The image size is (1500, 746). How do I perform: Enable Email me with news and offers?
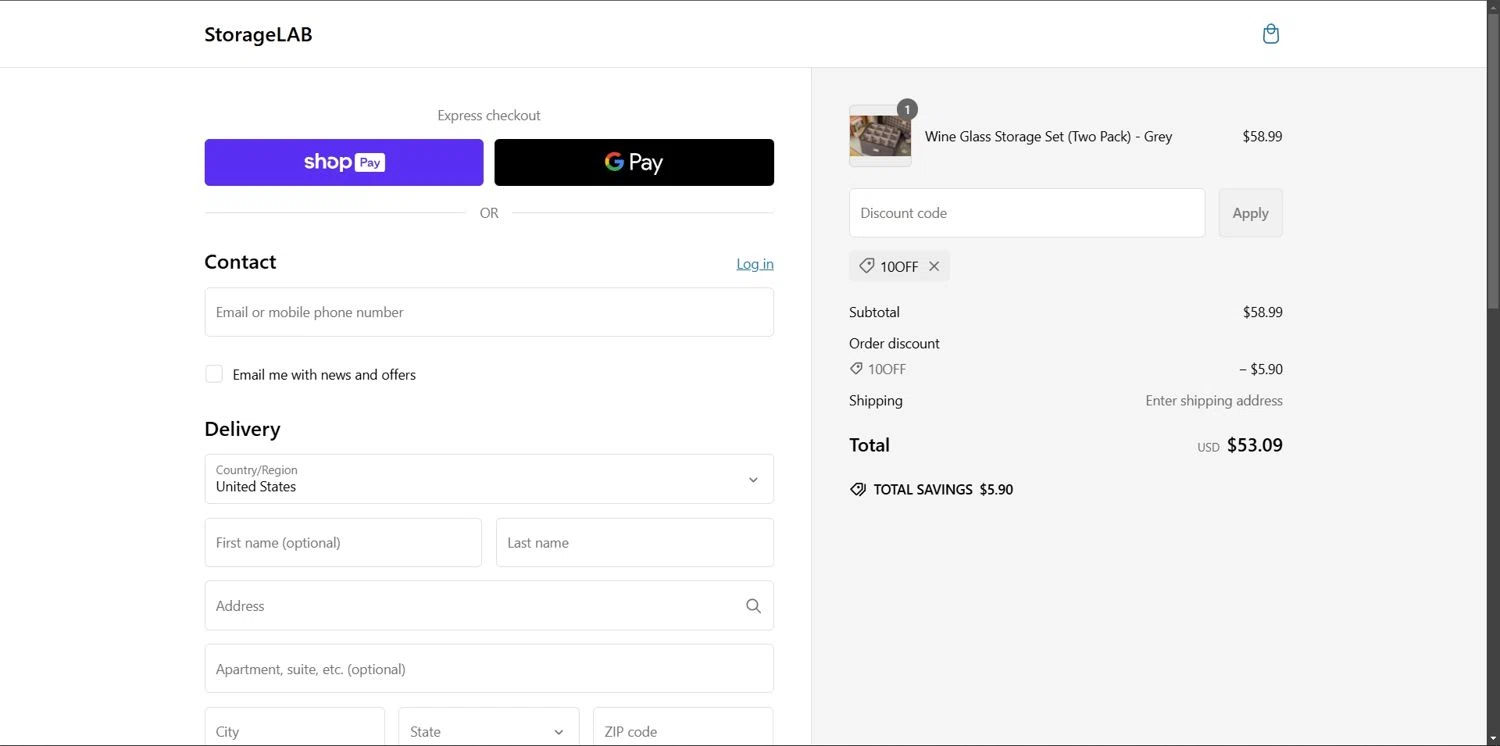214,374
